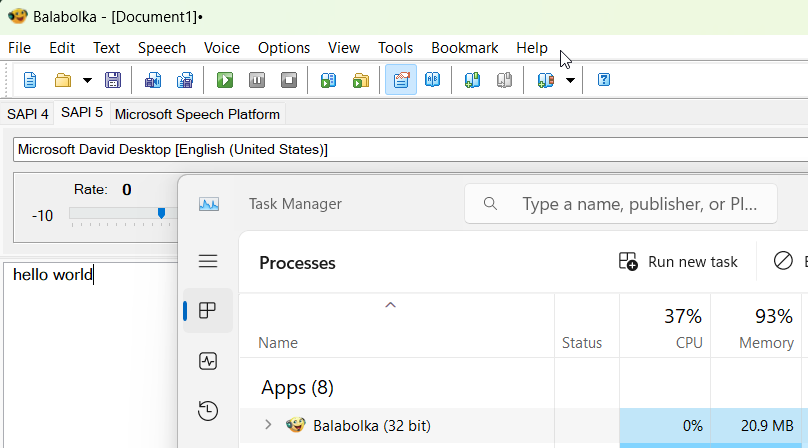Start reading aloud with green play button
Screen dimensions: 808x448
click(x=225, y=80)
